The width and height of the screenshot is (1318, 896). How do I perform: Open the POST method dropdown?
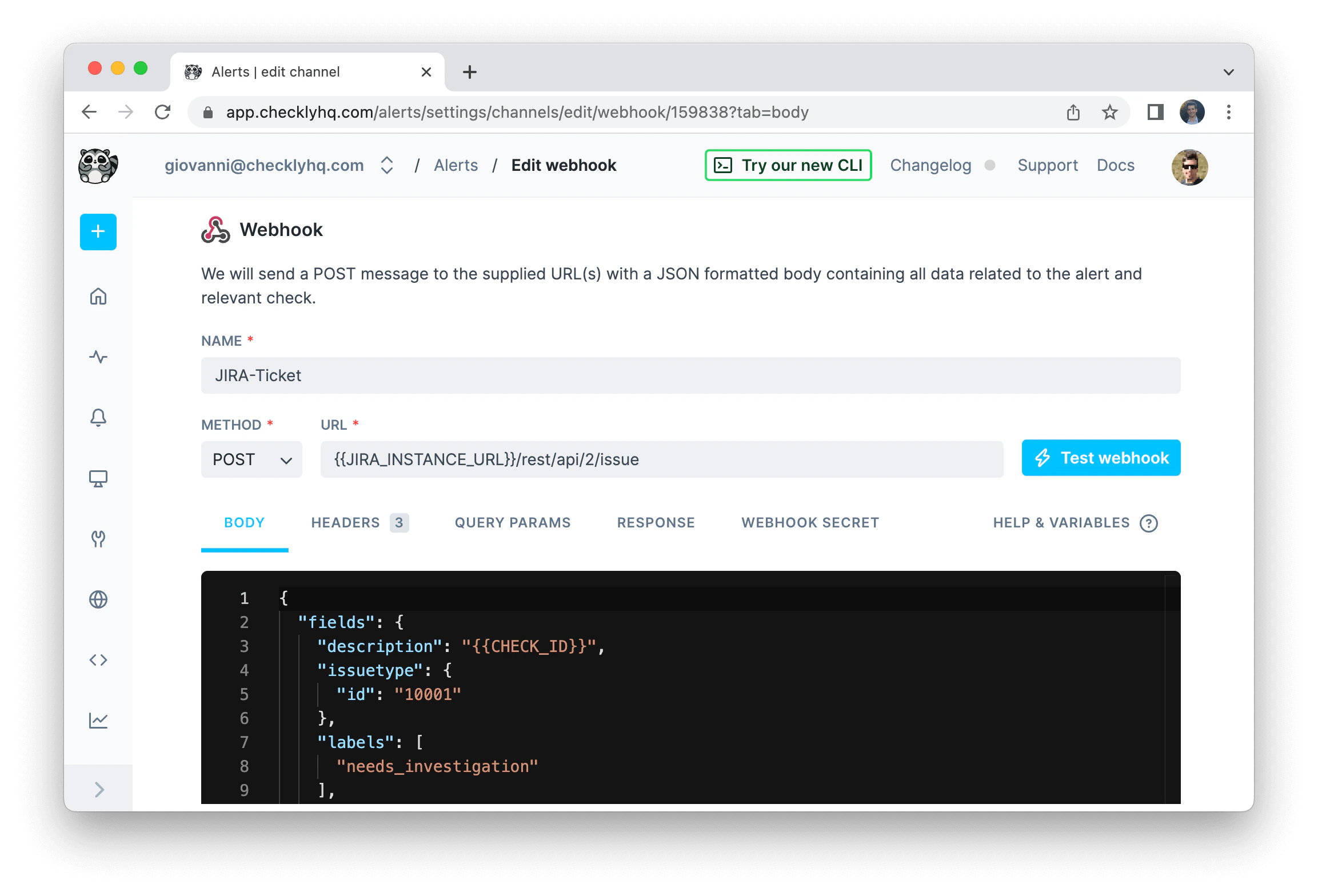click(251, 459)
